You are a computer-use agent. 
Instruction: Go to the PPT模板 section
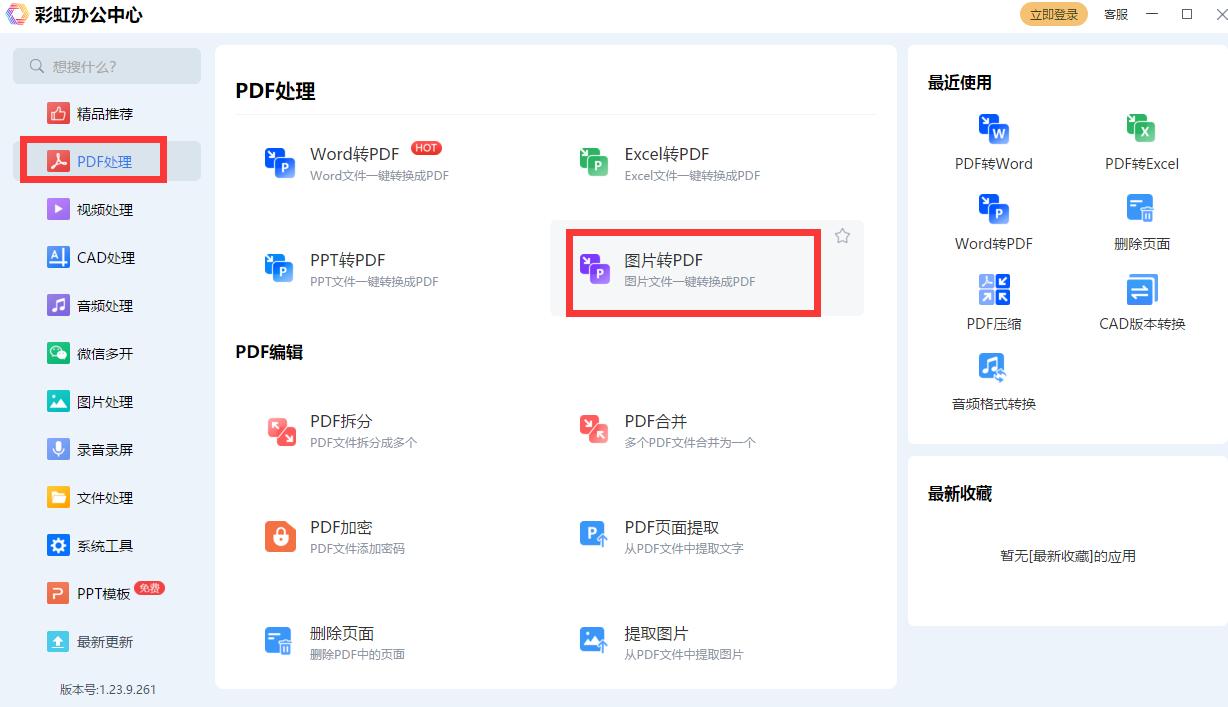tap(107, 593)
